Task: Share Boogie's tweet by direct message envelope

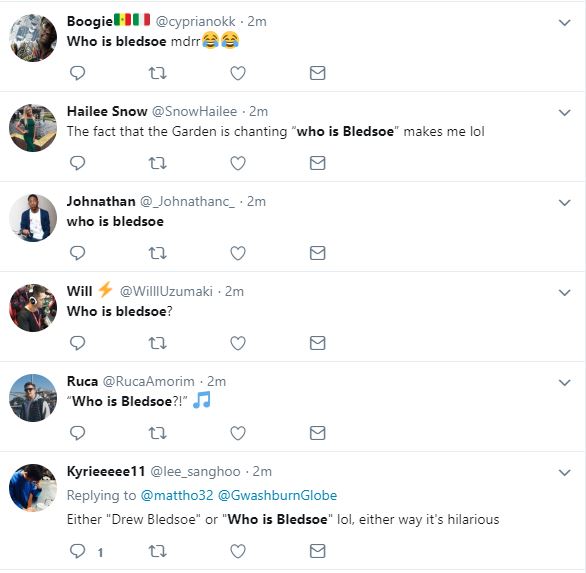Action: 317,73
